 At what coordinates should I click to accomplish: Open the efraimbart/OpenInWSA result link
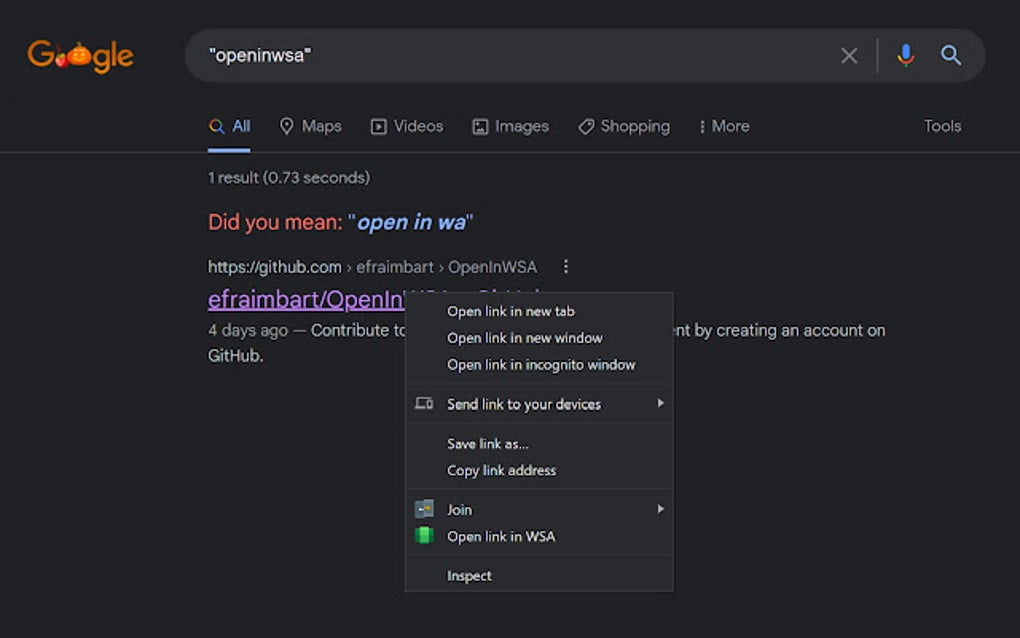(300, 299)
